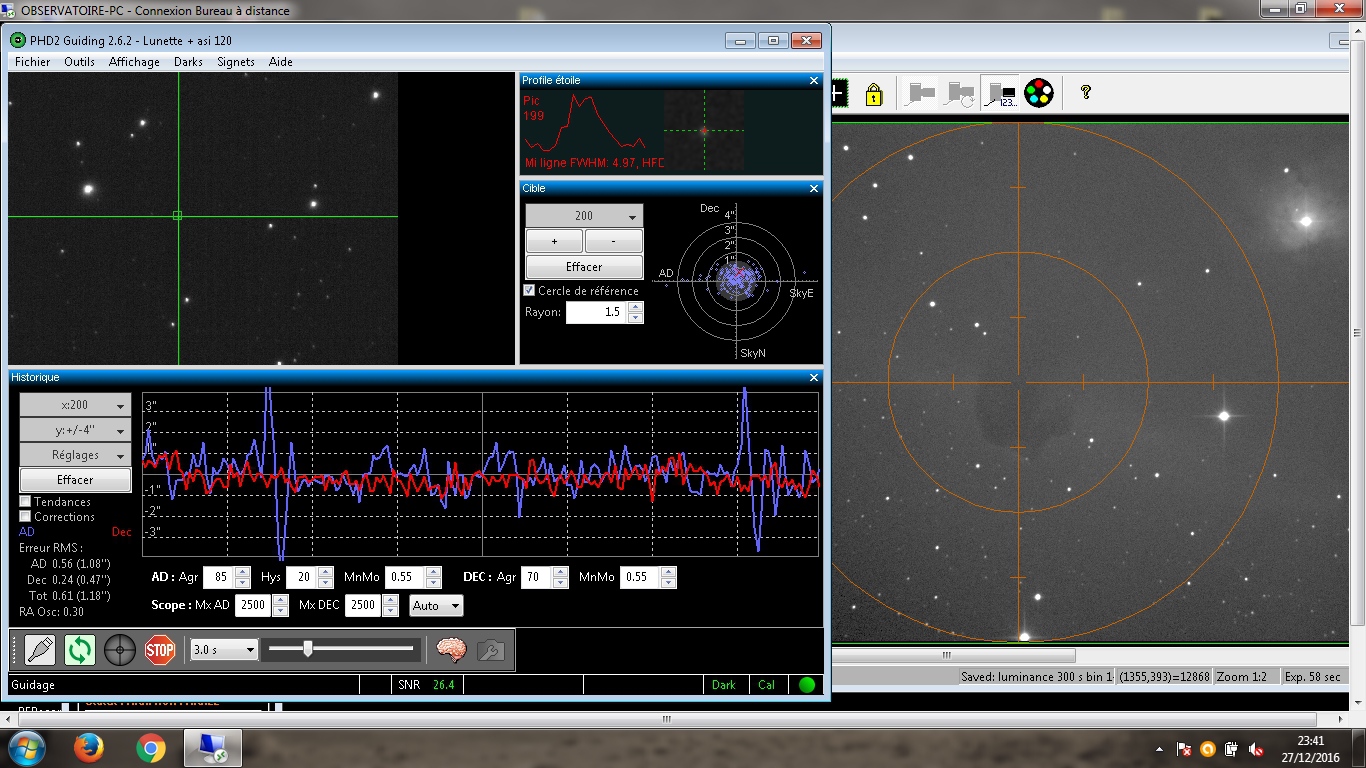Click the gamma slider handle in toolbar

pyautogui.click(x=308, y=649)
